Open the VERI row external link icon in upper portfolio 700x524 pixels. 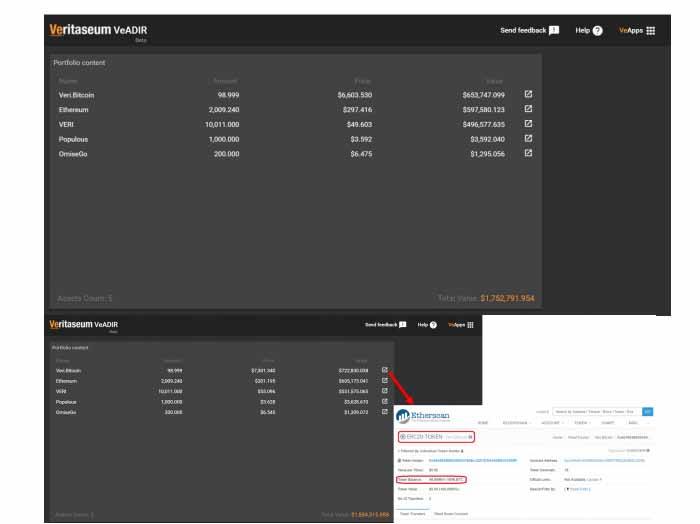[x=528, y=124]
